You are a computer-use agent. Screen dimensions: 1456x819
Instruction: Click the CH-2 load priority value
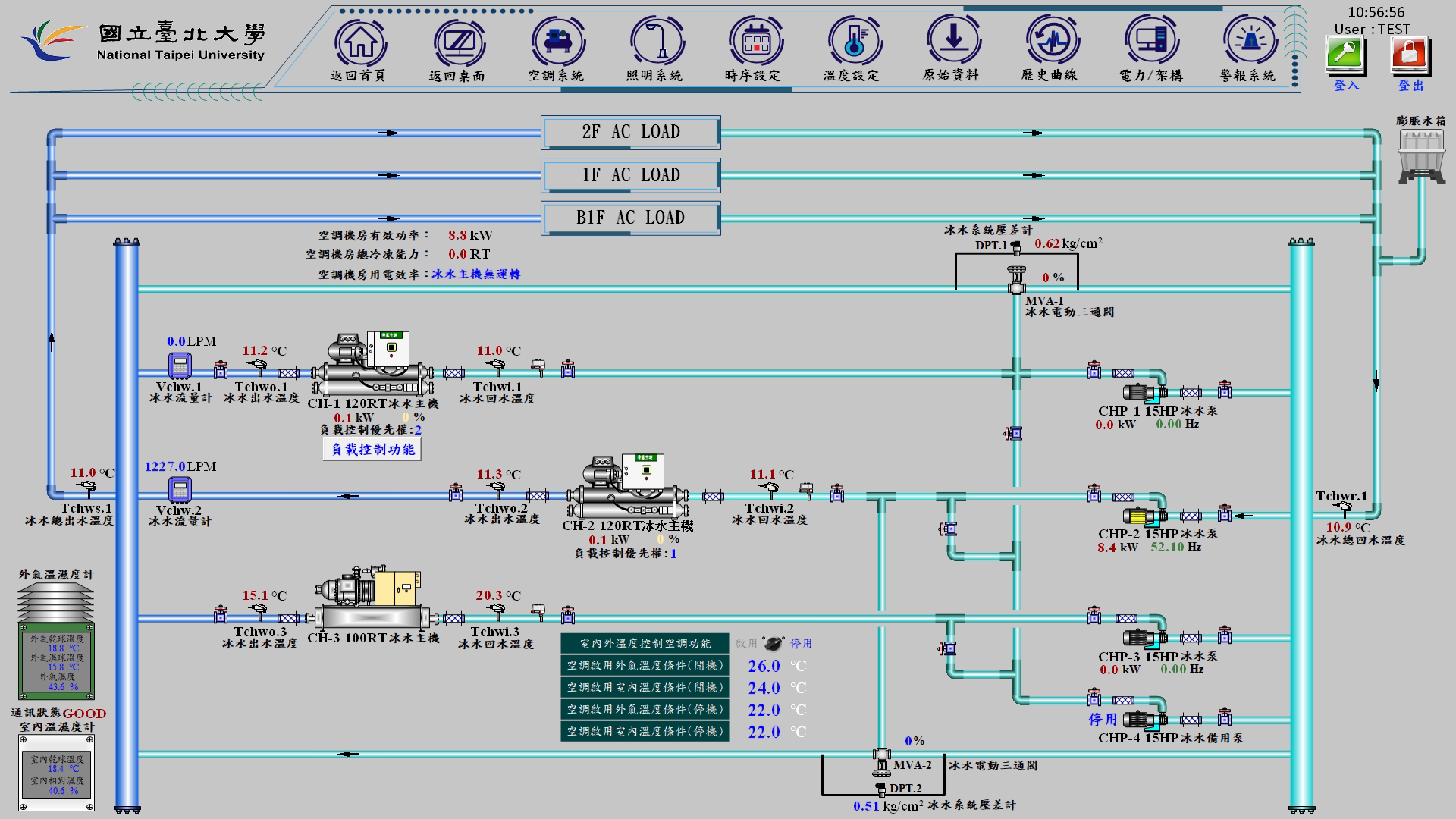673,554
